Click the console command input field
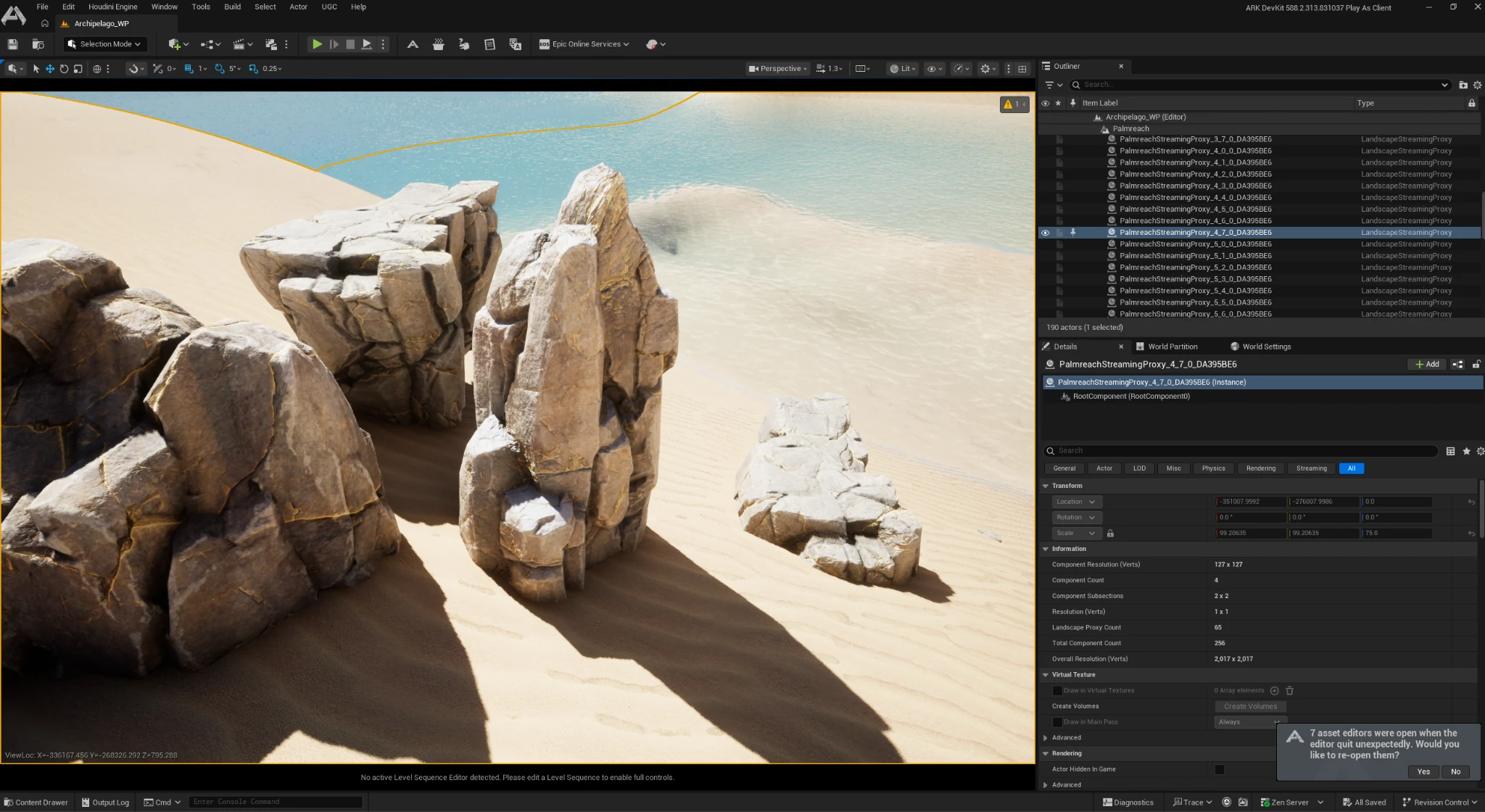Viewport: 1485px width, 812px height. (x=276, y=802)
